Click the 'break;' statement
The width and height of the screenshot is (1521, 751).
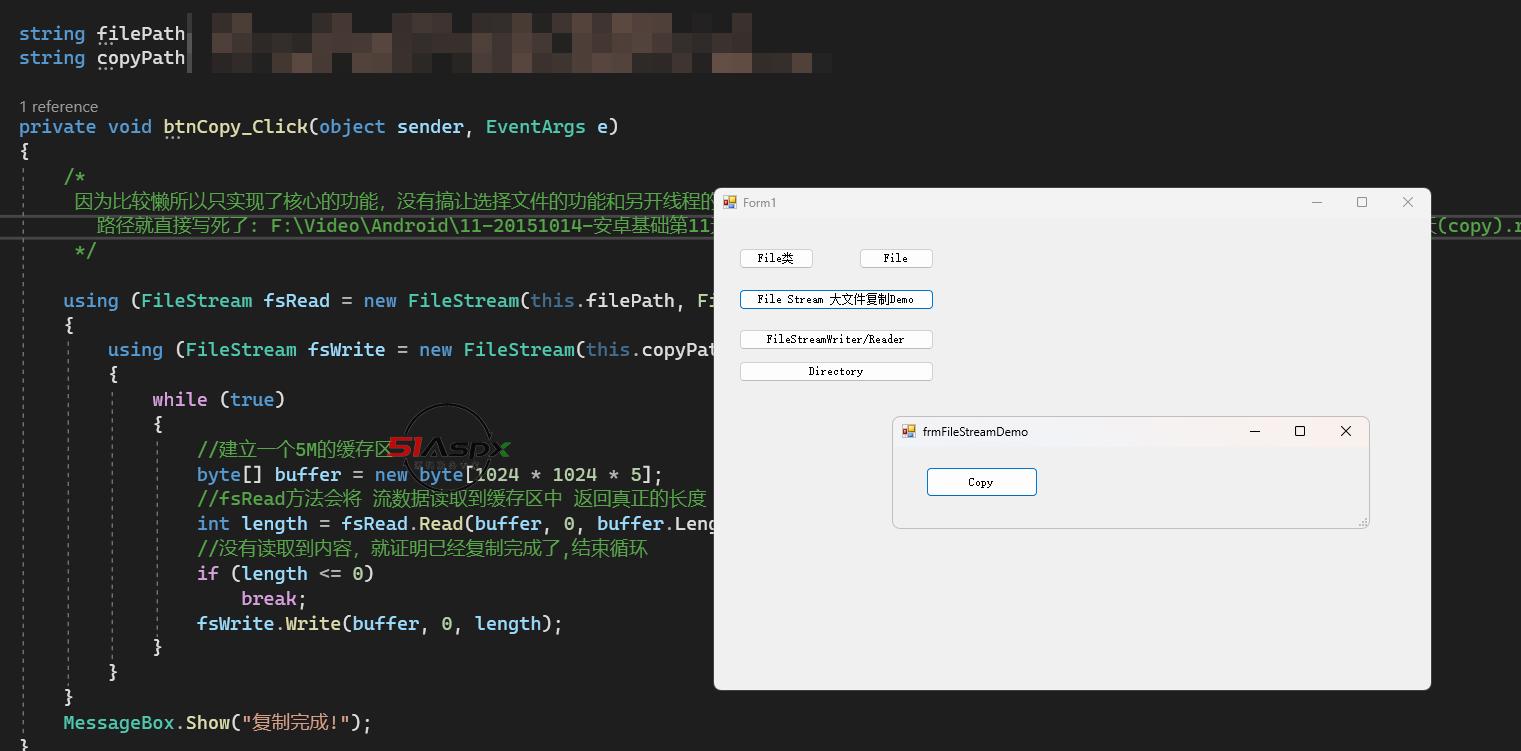coord(274,598)
